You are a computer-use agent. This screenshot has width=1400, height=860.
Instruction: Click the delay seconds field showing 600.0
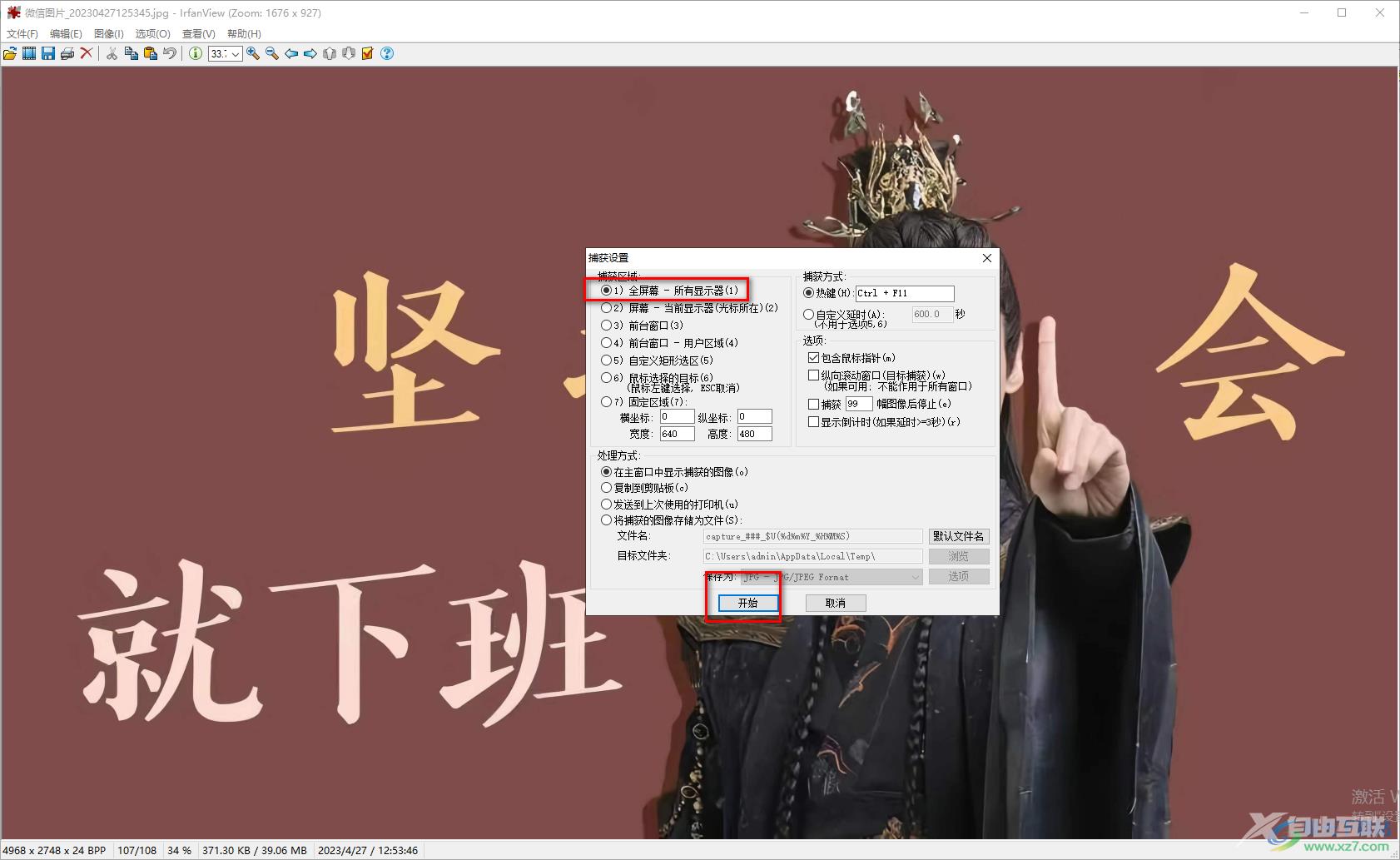click(x=932, y=315)
